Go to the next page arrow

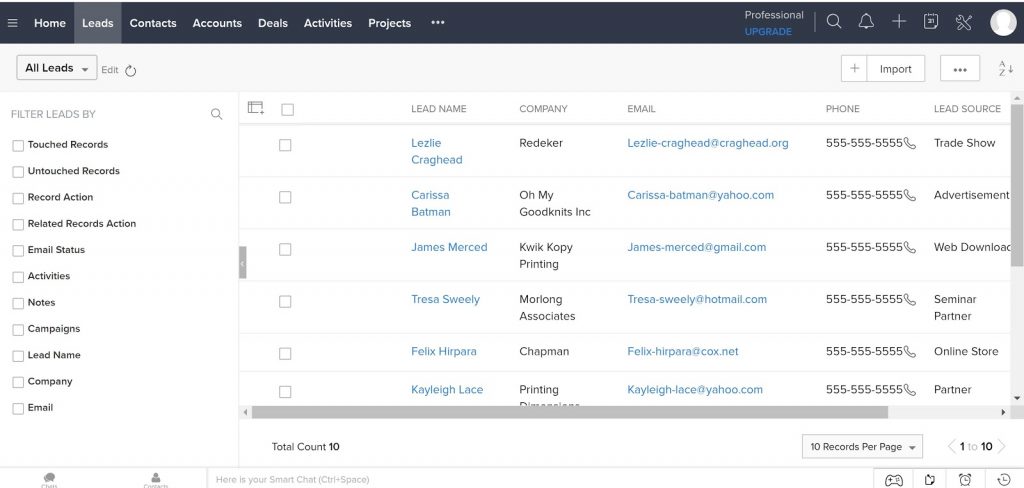pyautogui.click(x=1002, y=447)
